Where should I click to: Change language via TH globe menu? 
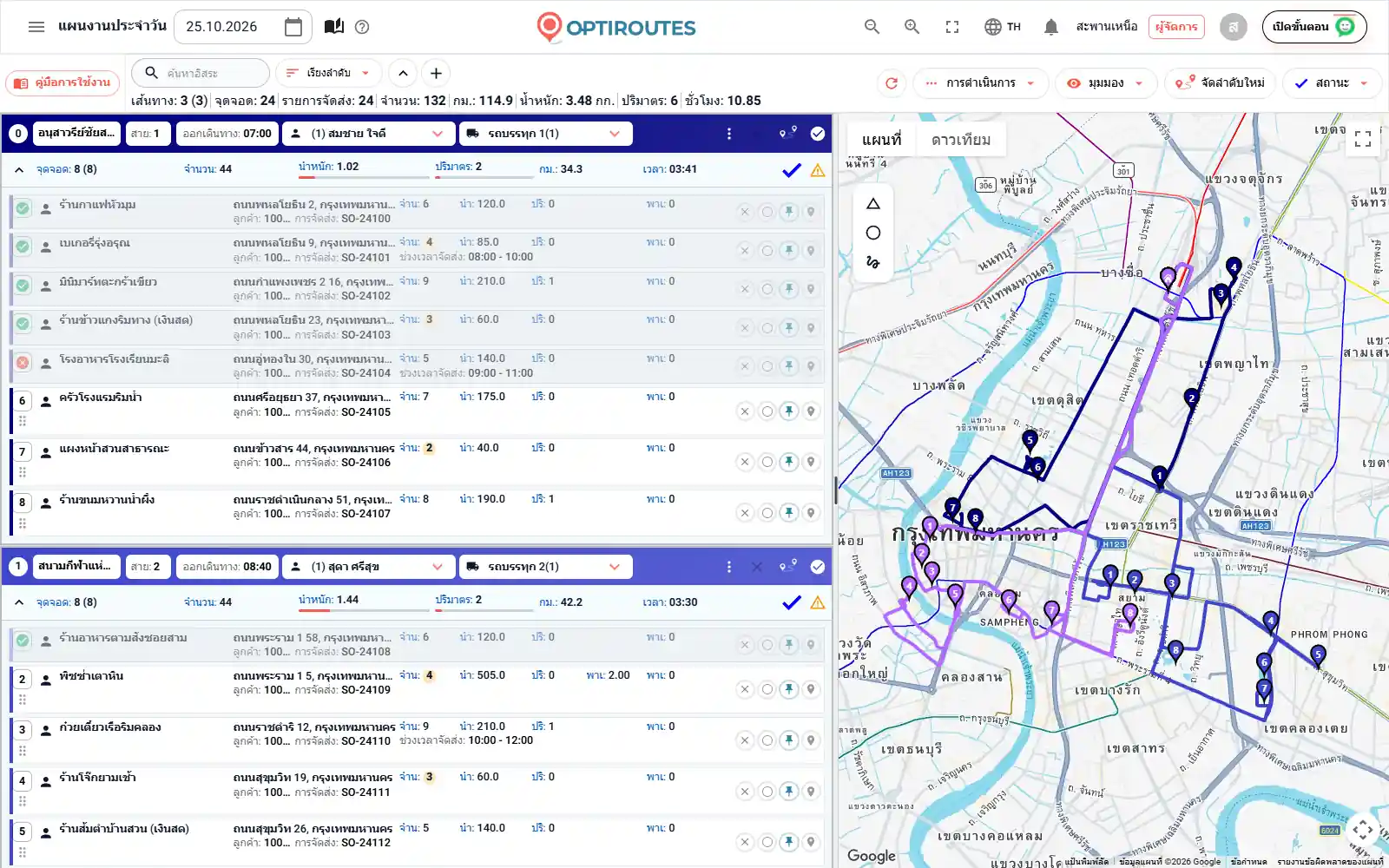(1003, 27)
